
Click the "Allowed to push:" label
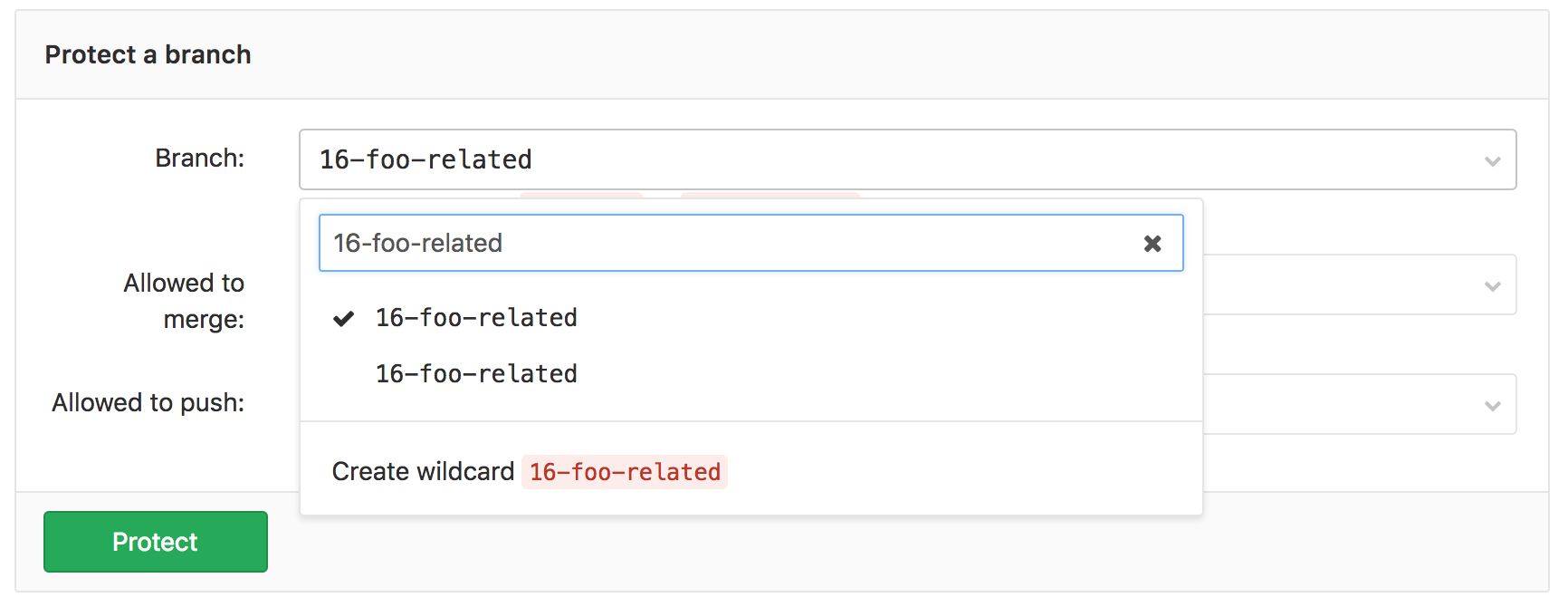pos(148,403)
